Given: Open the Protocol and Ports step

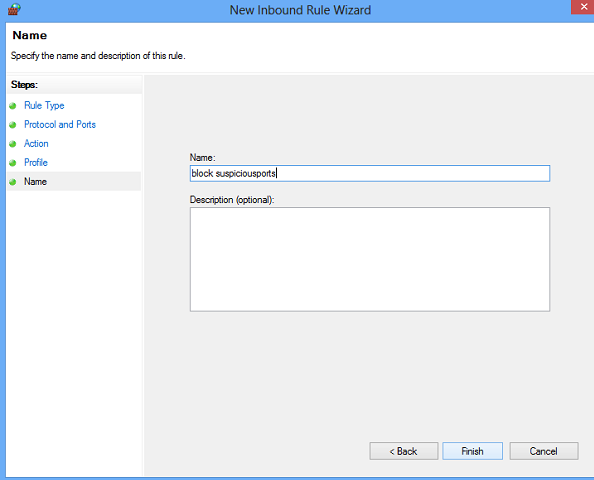Looking at the screenshot, I should click(60, 124).
